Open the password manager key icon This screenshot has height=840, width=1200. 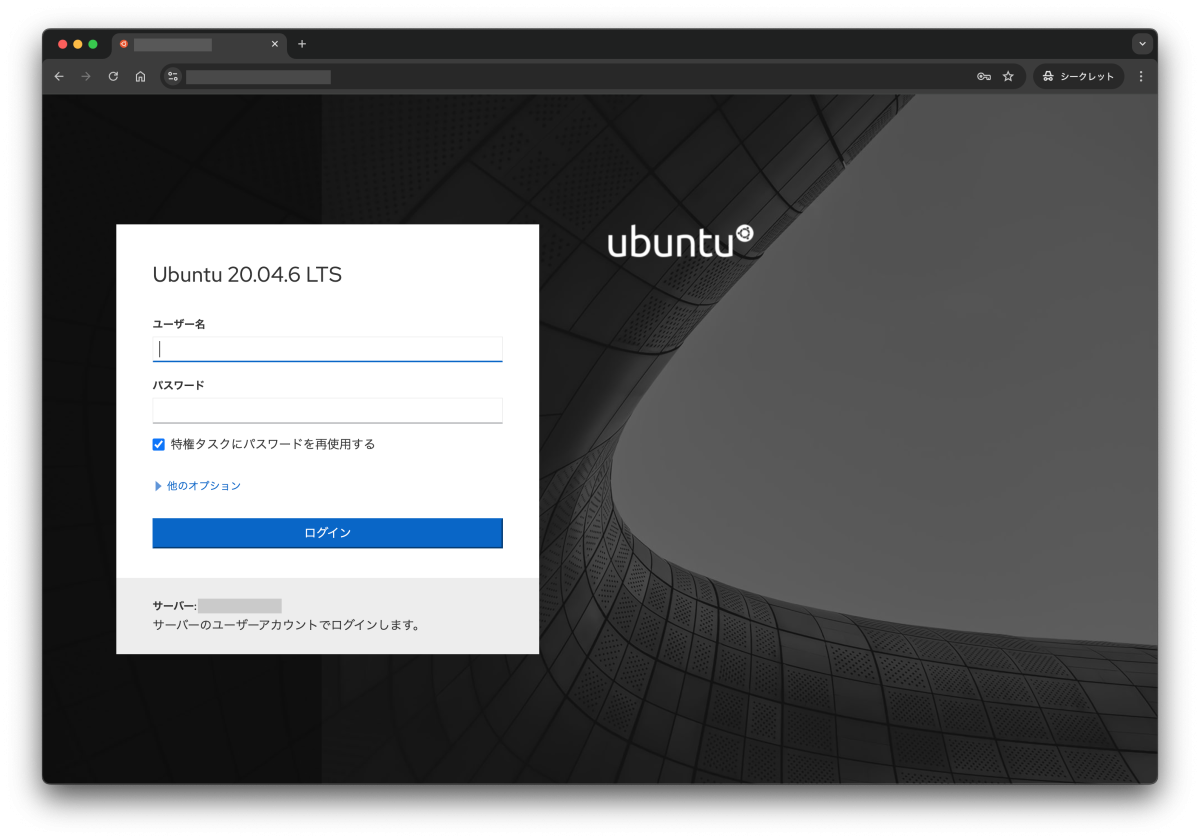(984, 76)
